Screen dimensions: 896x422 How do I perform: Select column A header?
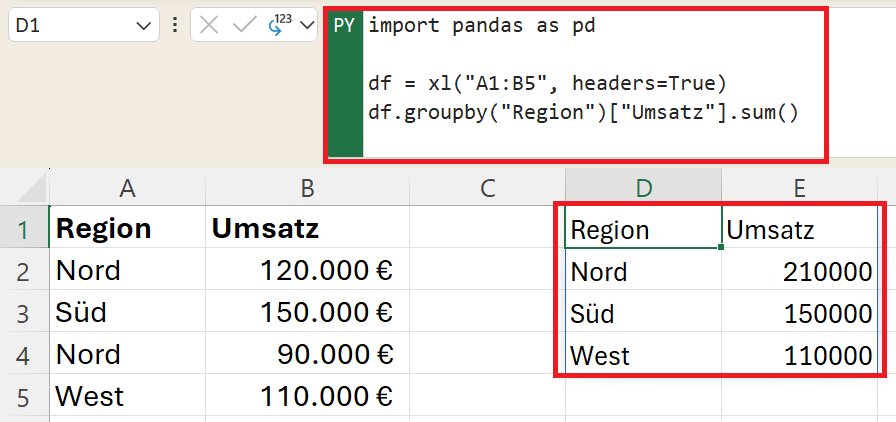pyautogui.click(x=127, y=187)
